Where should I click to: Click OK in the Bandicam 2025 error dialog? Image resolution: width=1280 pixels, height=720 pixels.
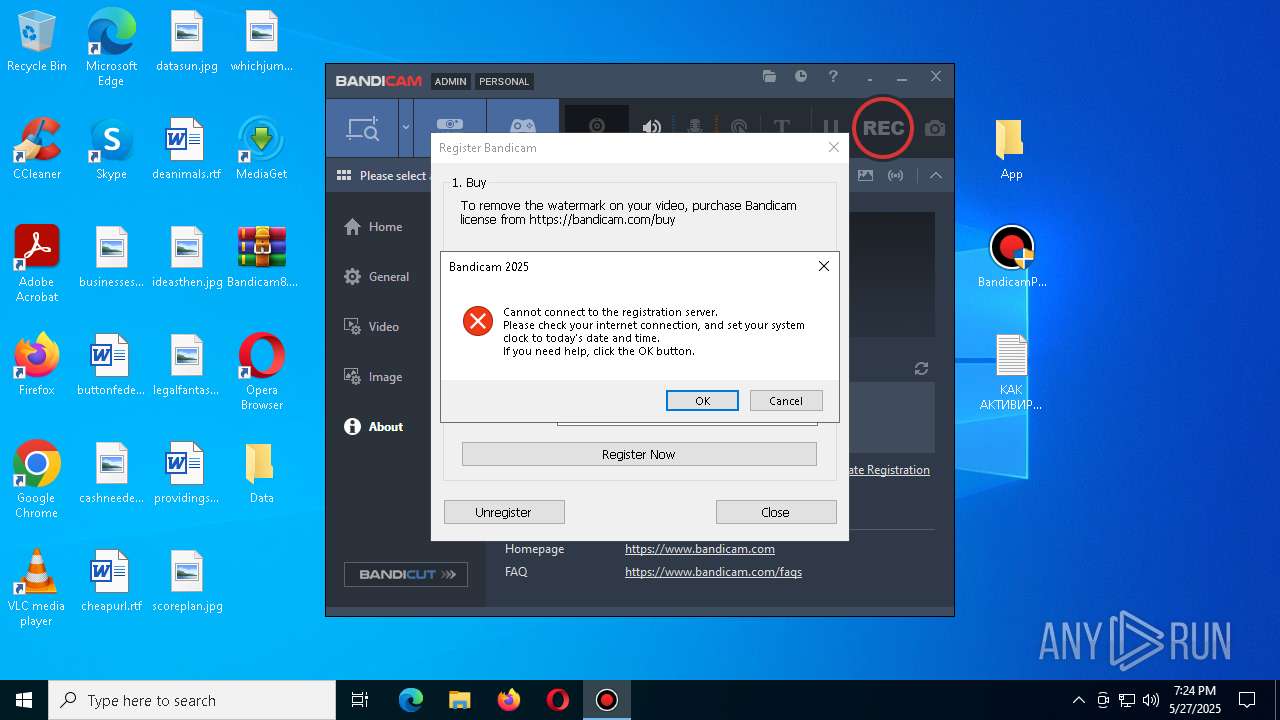coord(702,400)
